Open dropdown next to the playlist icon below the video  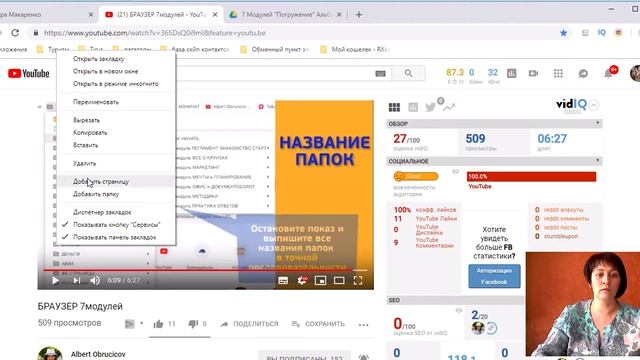pyautogui.click(x=141, y=324)
